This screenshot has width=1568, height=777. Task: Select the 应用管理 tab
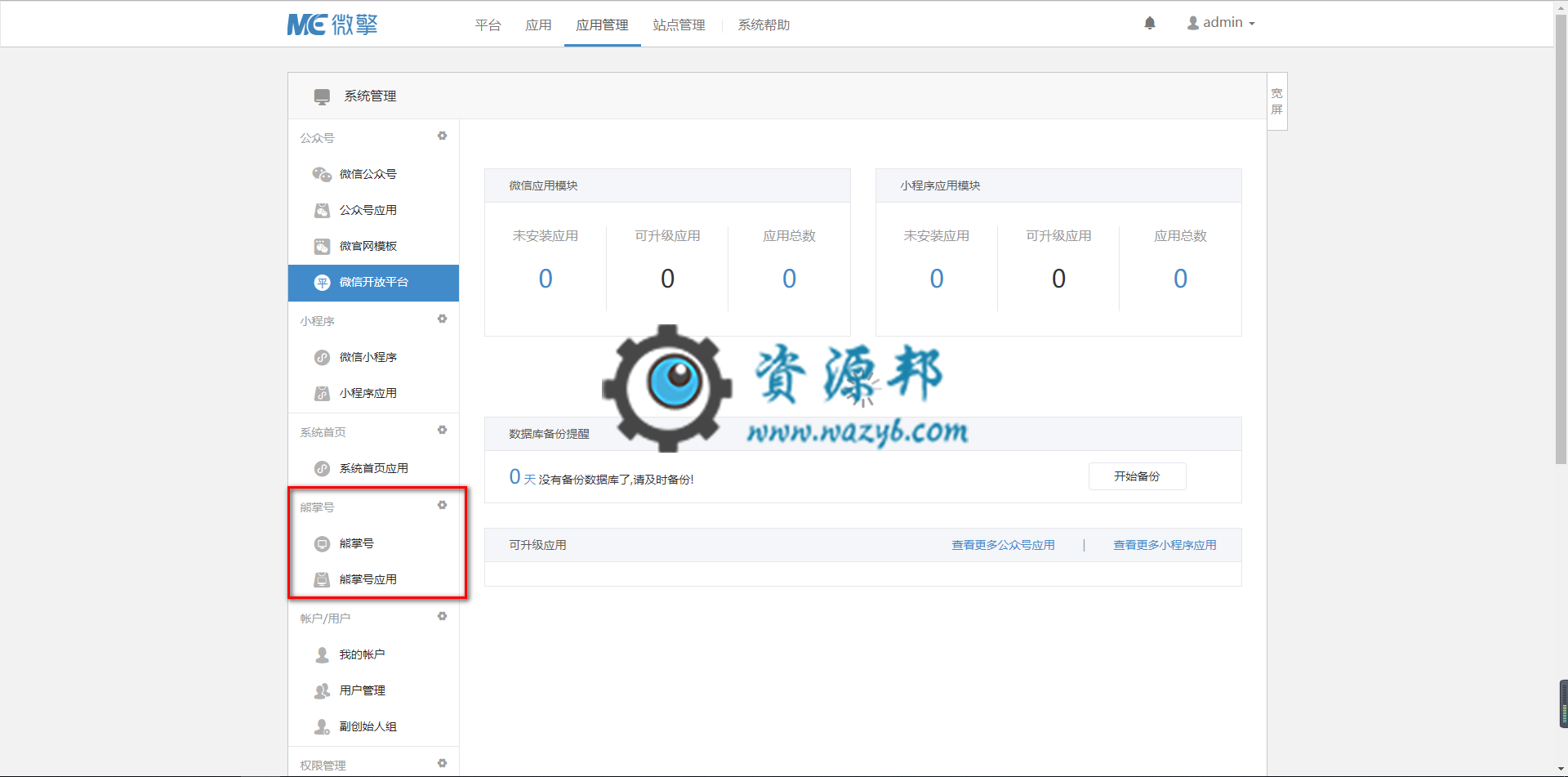(602, 25)
